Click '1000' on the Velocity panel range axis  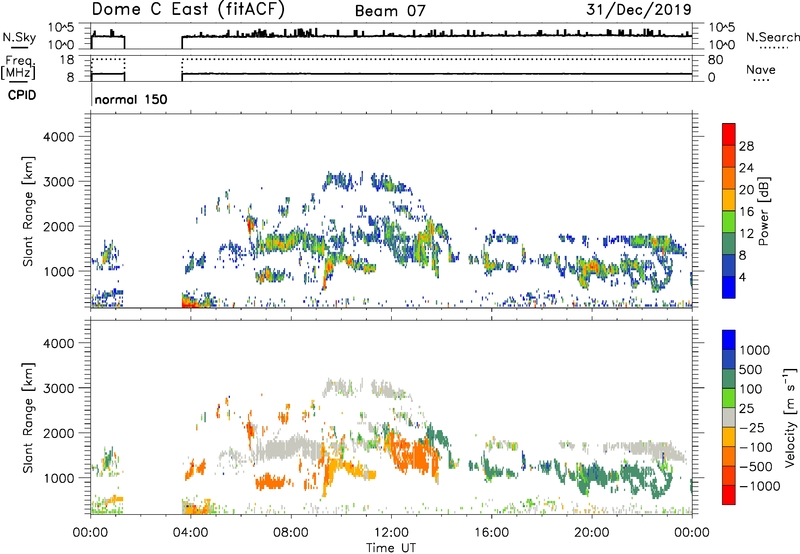pos(59,478)
